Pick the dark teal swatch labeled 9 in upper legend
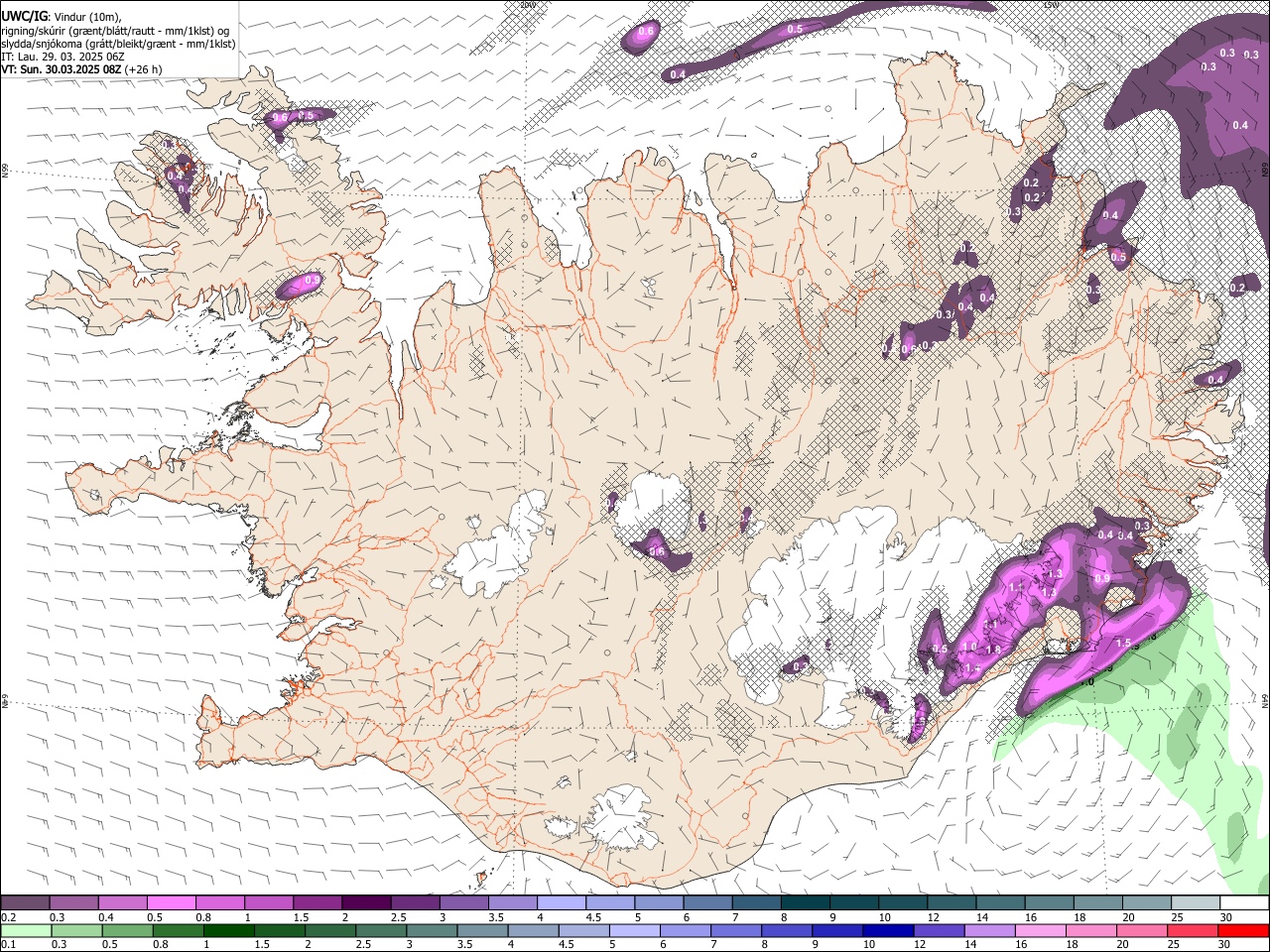The image size is (1270, 952). 854,903
